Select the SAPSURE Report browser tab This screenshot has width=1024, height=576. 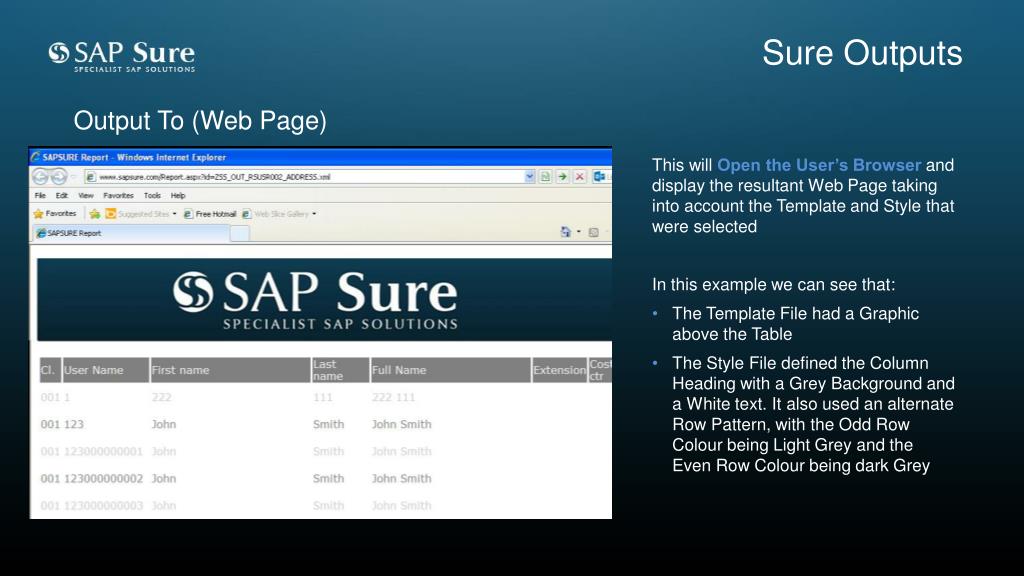click(x=131, y=233)
